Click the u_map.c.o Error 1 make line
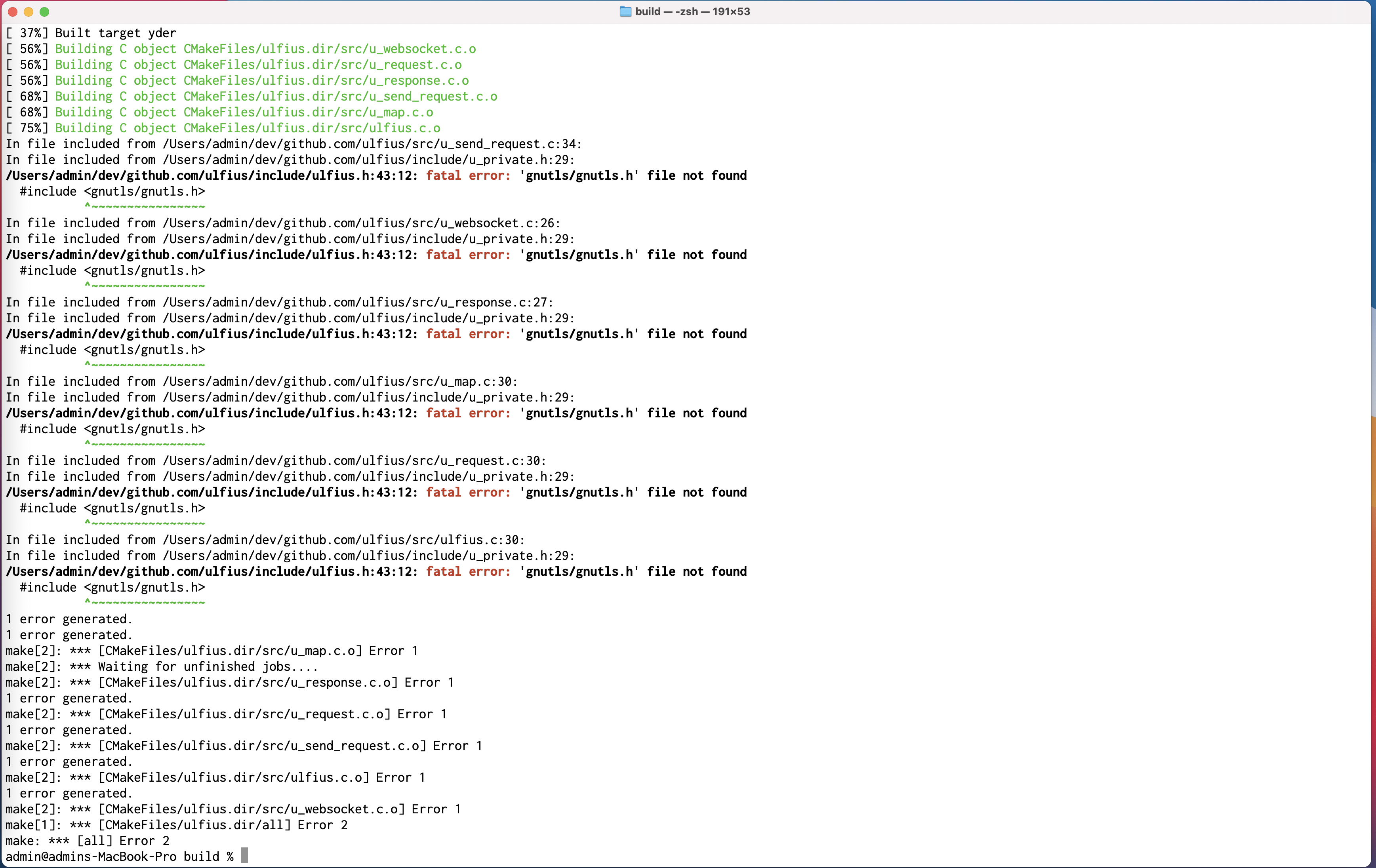 (x=212, y=651)
